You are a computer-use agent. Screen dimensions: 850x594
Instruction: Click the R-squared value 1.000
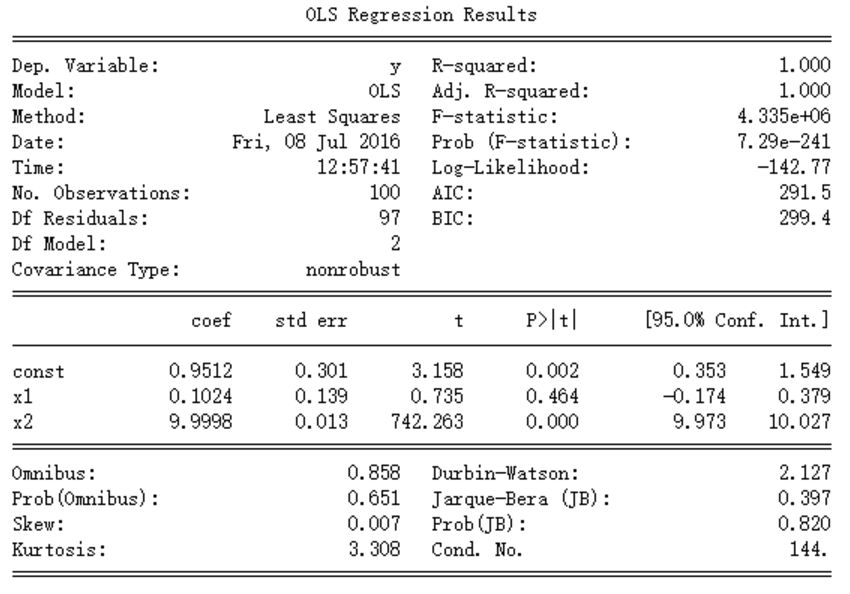[x=808, y=67]
